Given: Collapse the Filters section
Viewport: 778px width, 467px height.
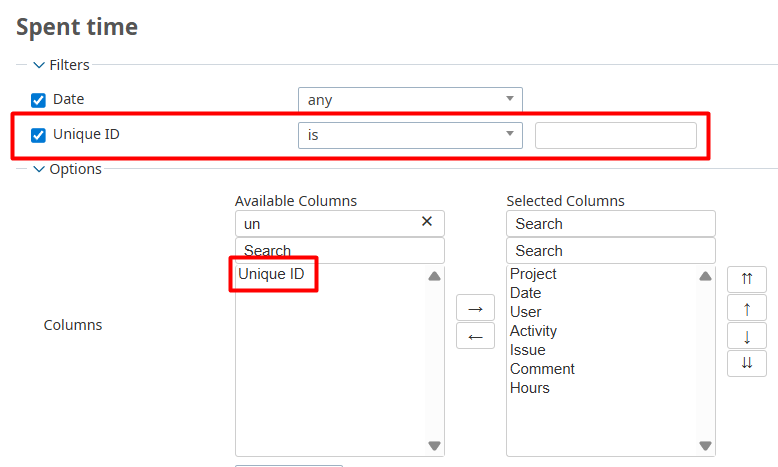Looking at the screenshot, I should click(x=39, y=65).
